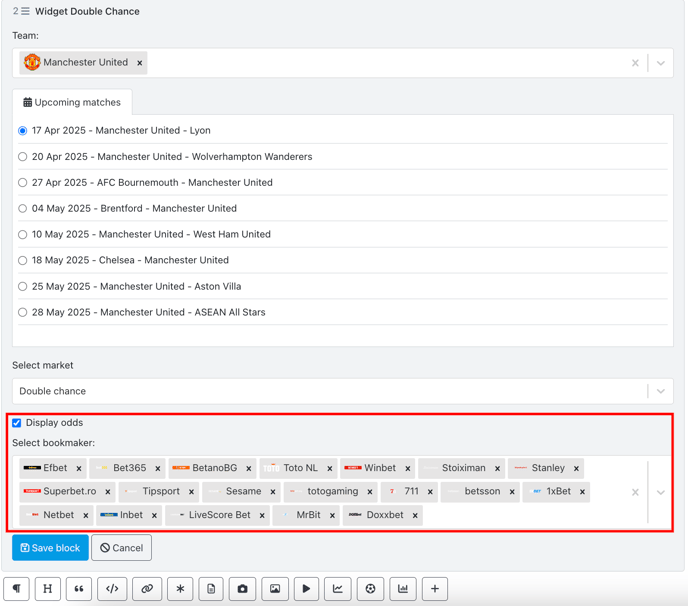Image resolution: width=688 pixels, height=606 pixels.
Task: Click the asterisk highlight block icon
Action: pyautogui.click(x=180, y=588)
